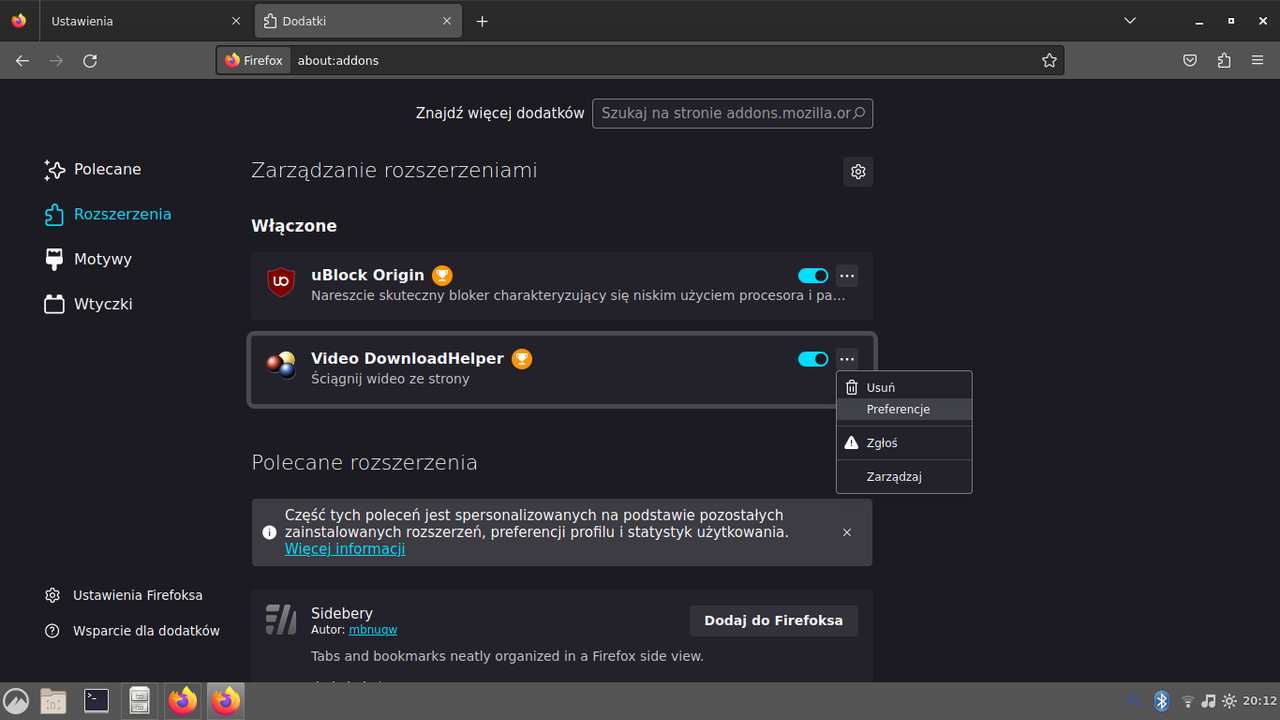Open a new tab with the plus button
This screenshot has height=720, width=1280.
tap(482, 21)
